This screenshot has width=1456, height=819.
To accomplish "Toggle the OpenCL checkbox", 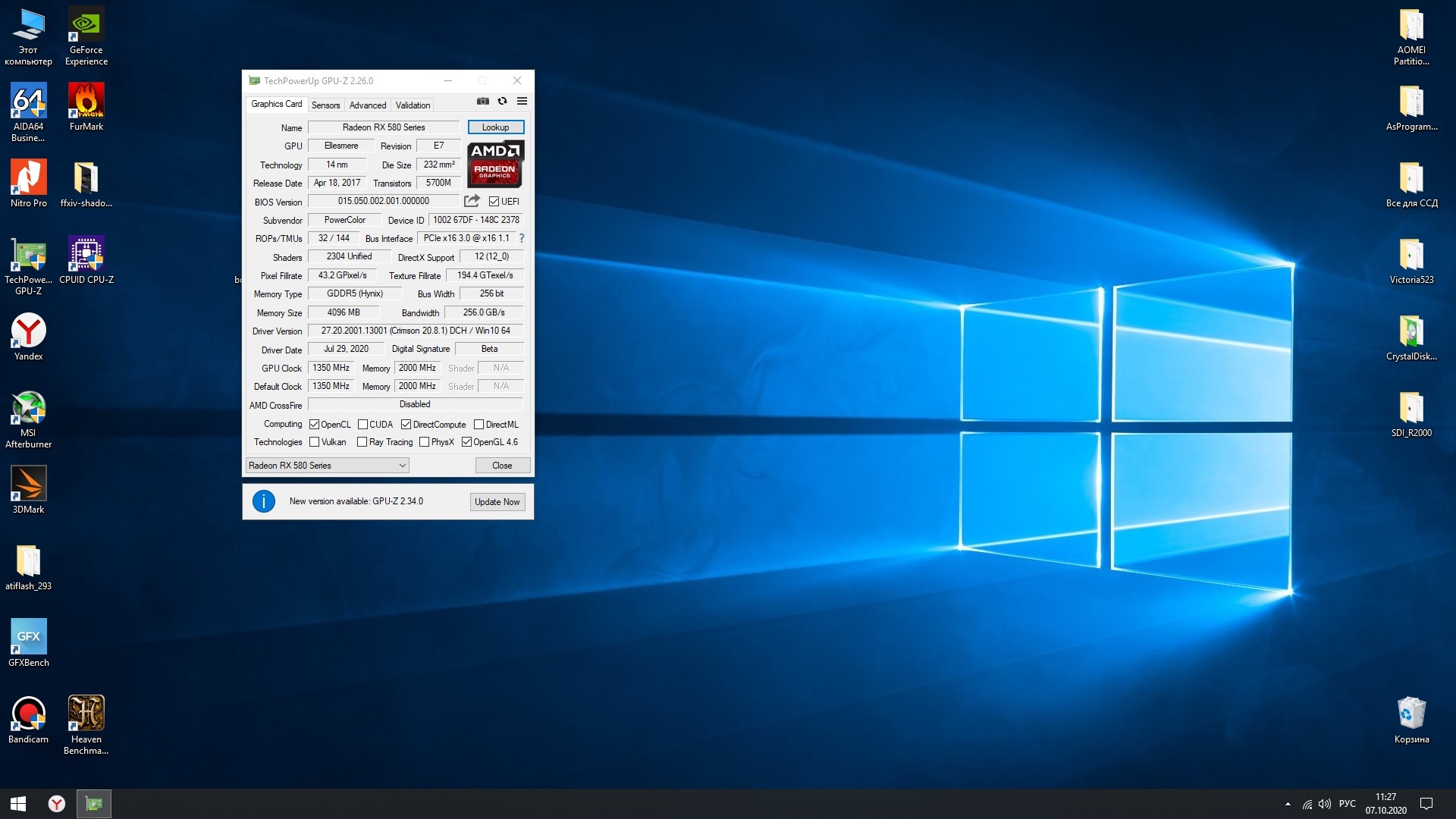I will click(x=314, y=425).
